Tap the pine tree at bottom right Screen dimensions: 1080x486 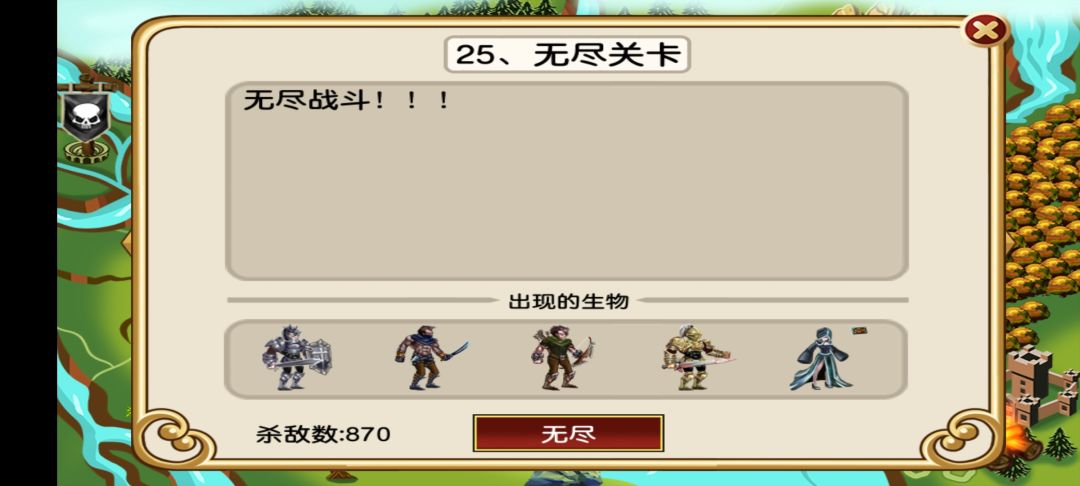click(x=1059, y=444)
